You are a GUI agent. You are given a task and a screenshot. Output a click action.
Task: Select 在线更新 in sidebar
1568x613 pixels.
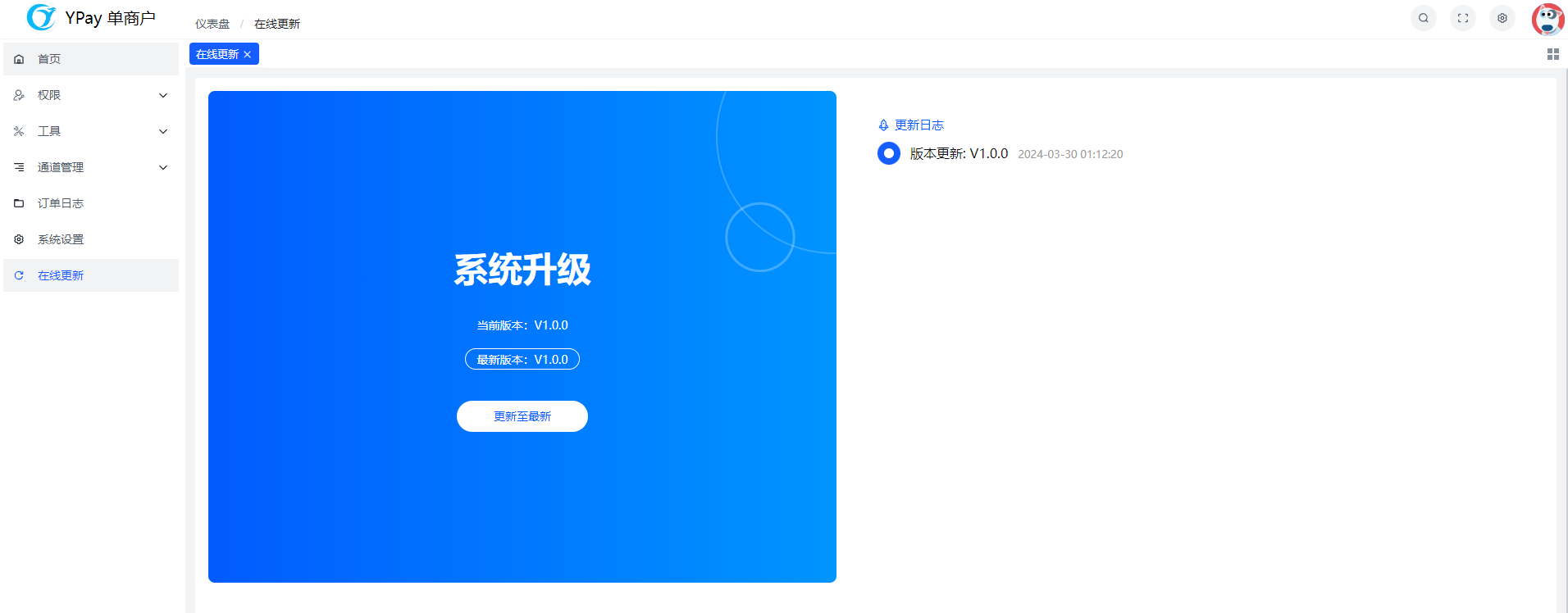tap(91, 275)
